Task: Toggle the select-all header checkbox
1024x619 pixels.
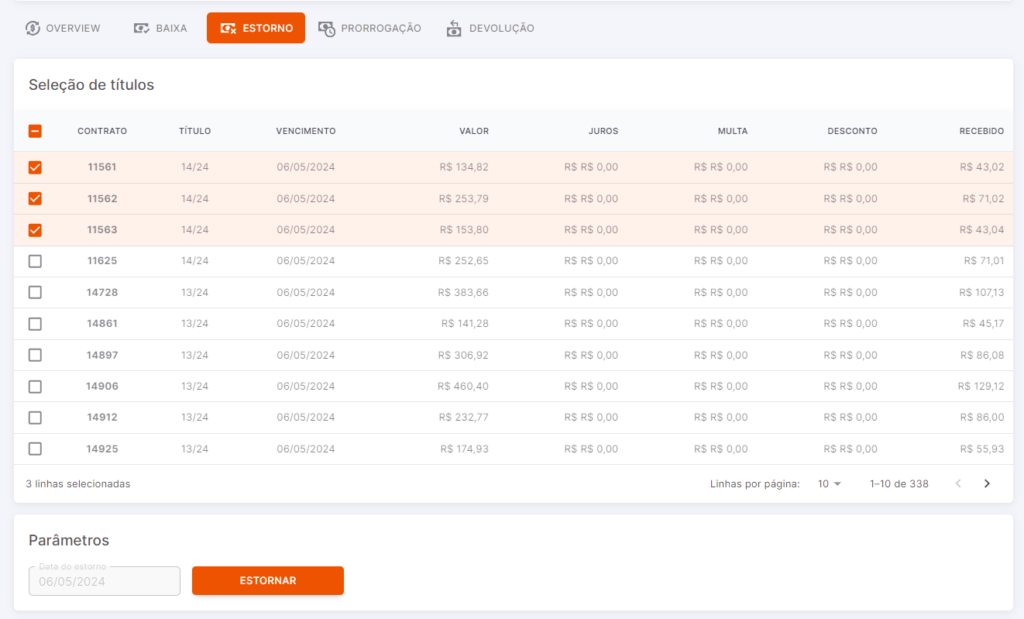Action: coord(35,131)
